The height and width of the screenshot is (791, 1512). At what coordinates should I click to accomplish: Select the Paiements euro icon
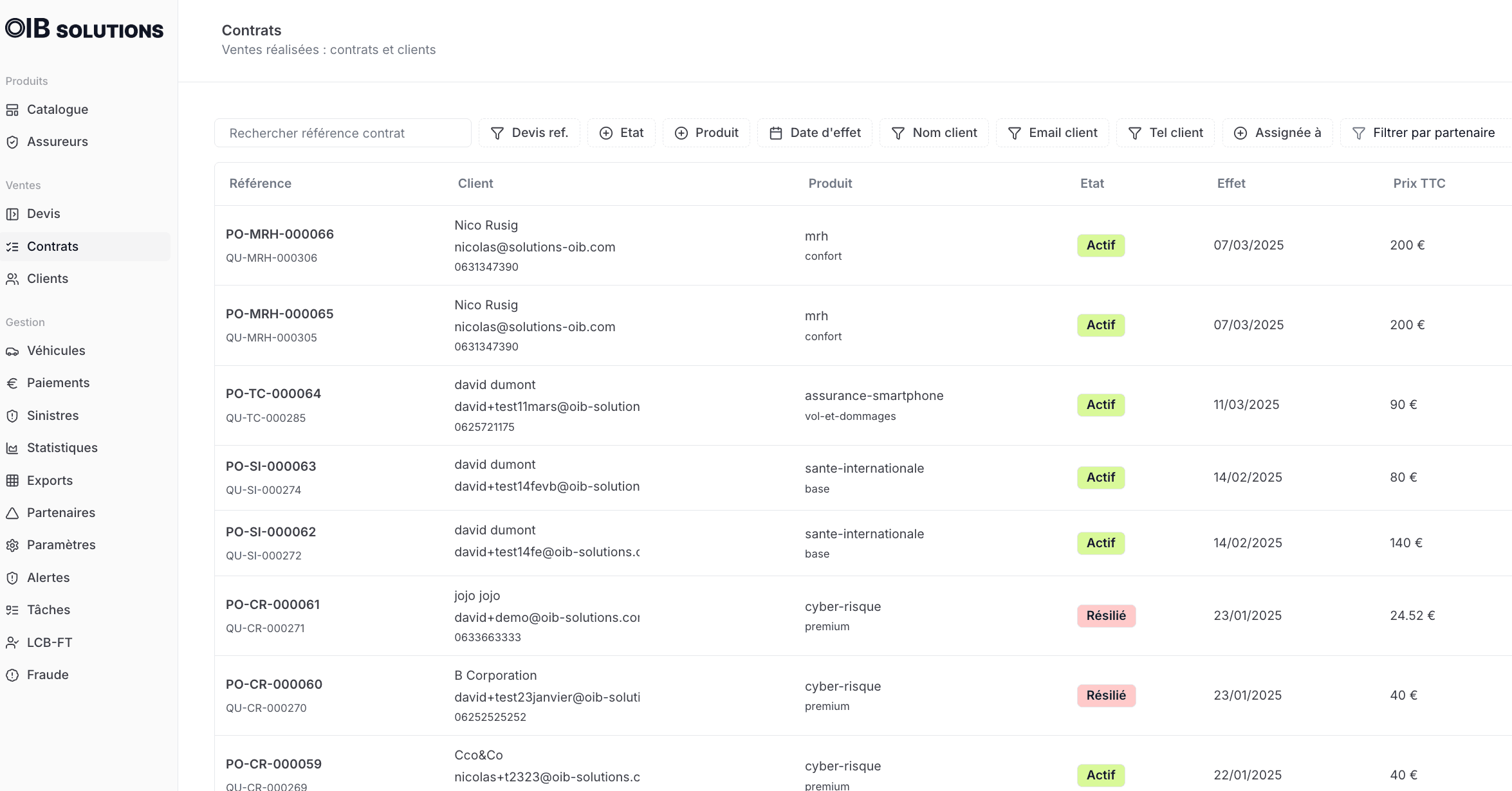13,383
